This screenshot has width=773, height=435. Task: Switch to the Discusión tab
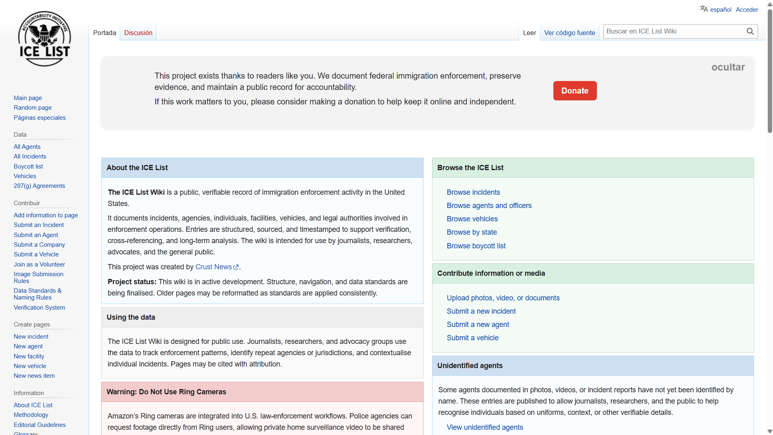pos(138,33)
